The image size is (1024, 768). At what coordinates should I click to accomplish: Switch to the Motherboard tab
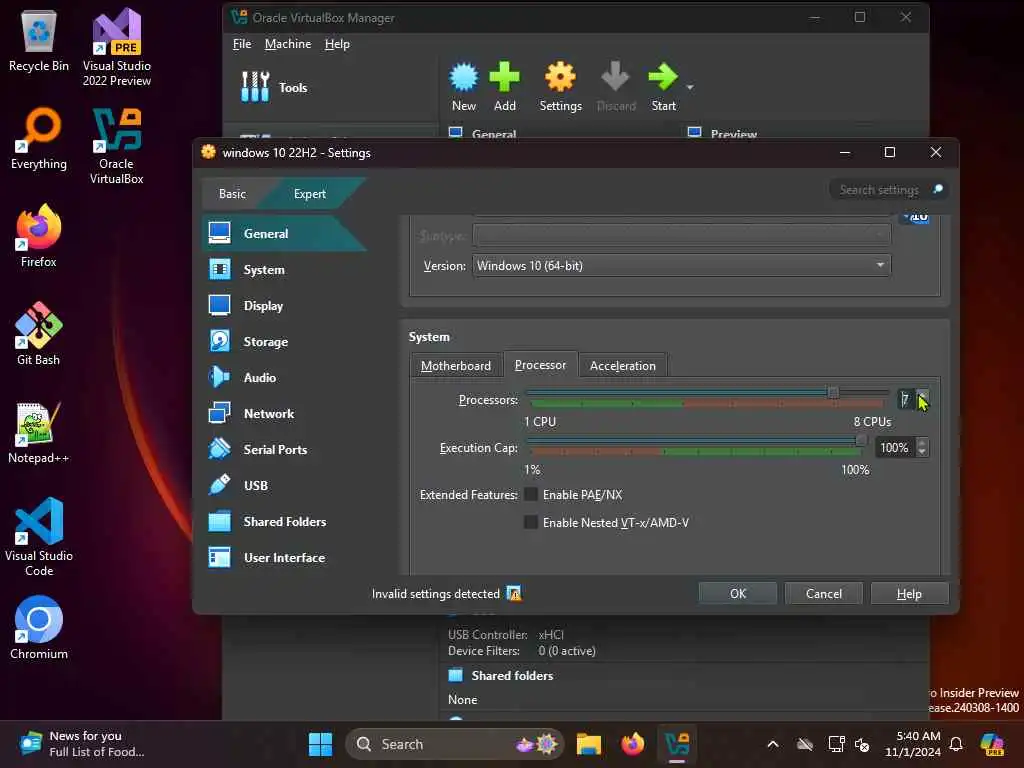coord(456,366)
